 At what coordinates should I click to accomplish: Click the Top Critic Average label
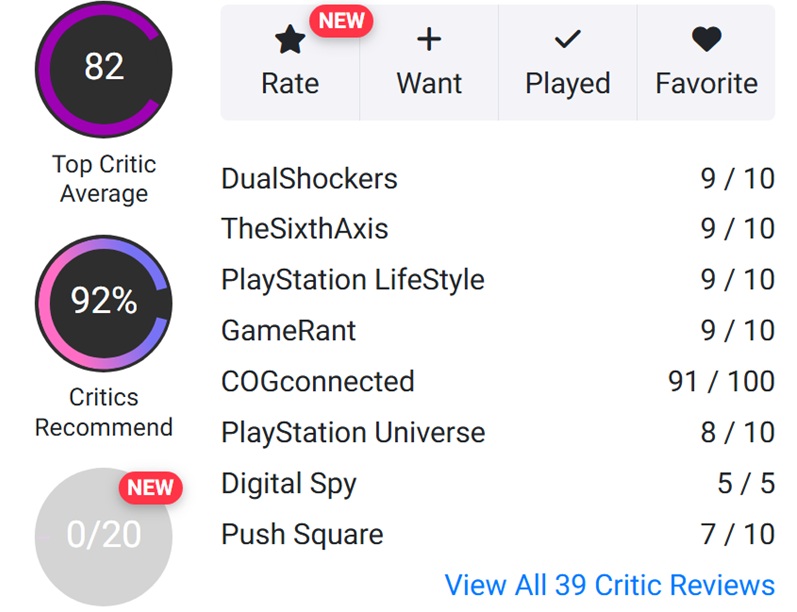coord(104,179)
